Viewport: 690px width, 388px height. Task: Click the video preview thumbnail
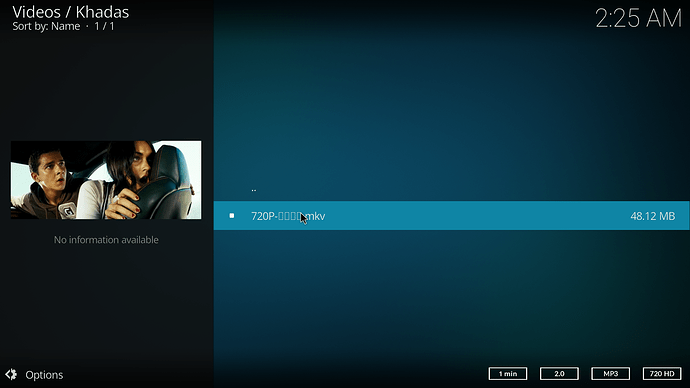point(106,180)
